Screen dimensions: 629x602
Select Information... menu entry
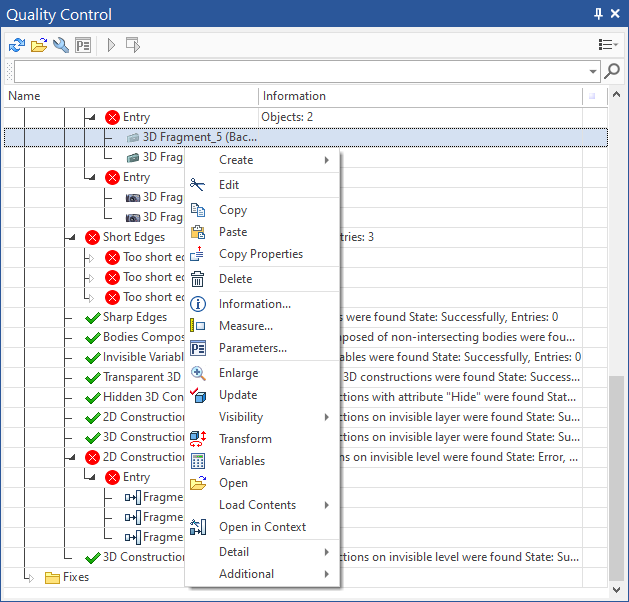coord(262,304)
